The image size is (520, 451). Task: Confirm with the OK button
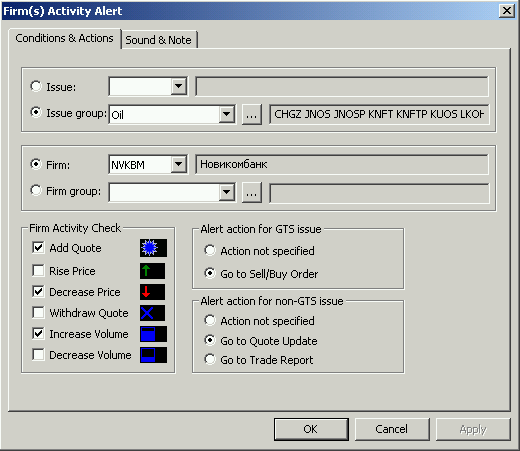click(311, 429)
